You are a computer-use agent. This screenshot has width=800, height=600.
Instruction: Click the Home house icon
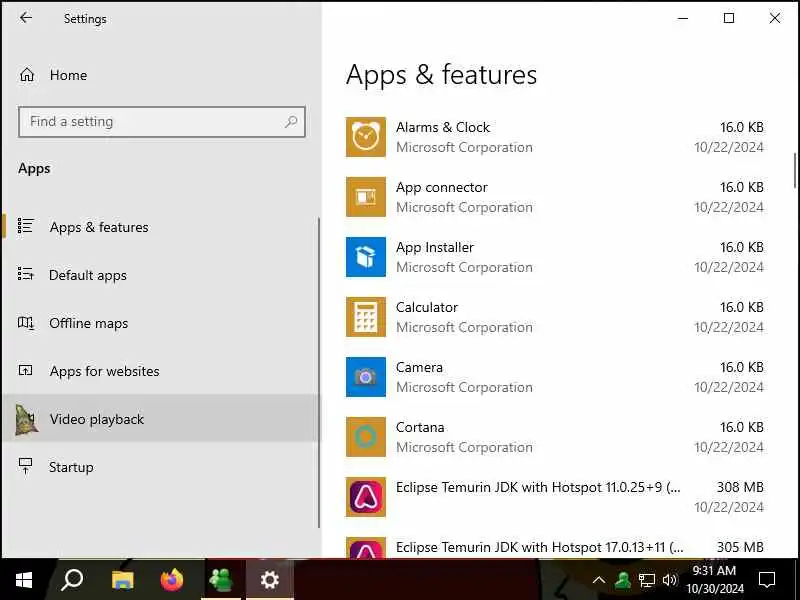point(27,75)
